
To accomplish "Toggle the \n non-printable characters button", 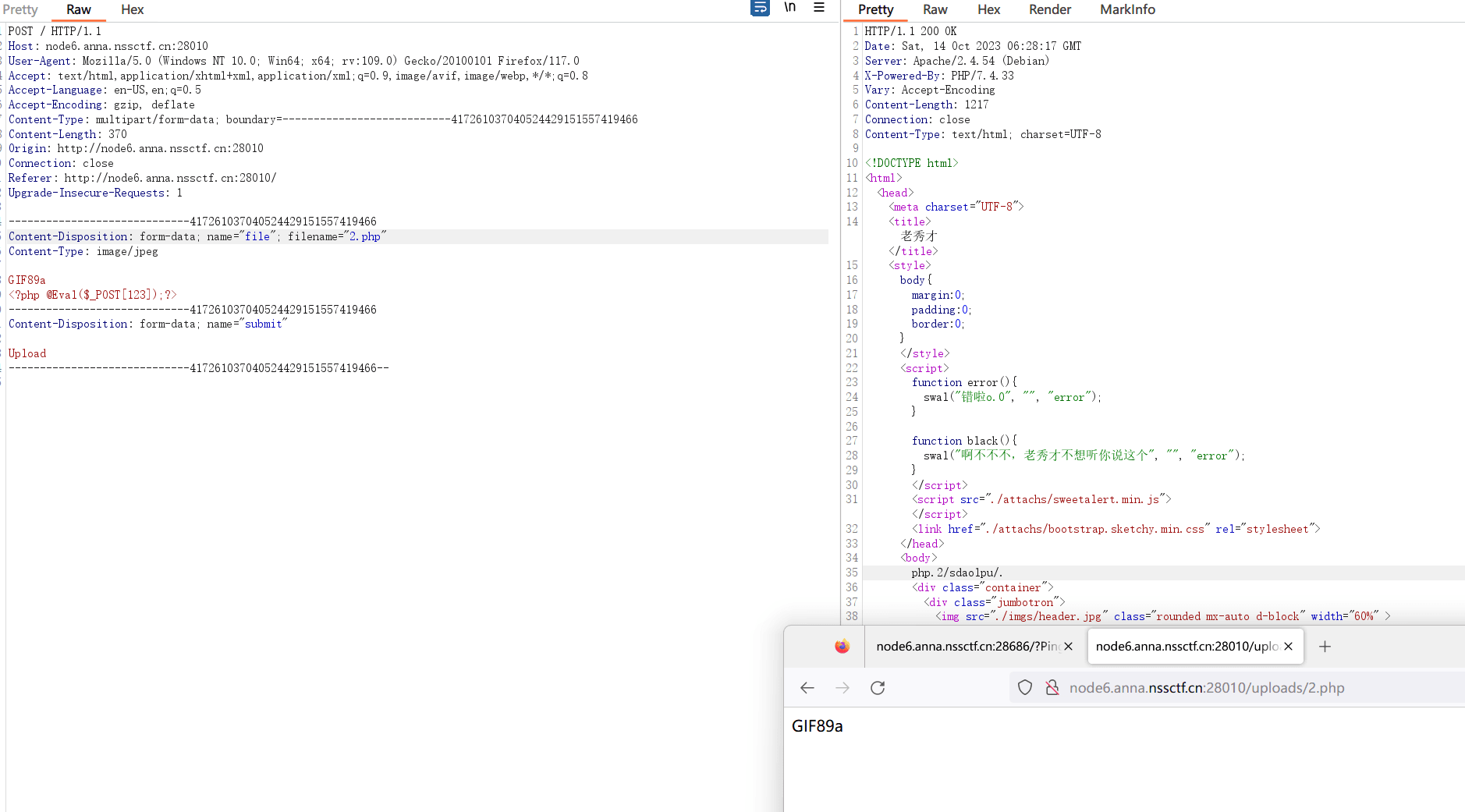I will (790, 8).
